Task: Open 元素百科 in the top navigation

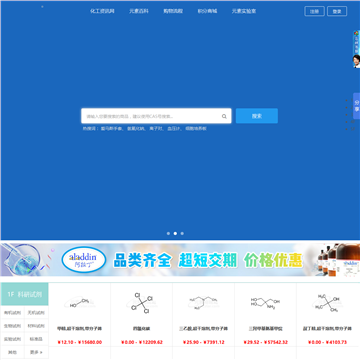Action: click(x=139, y=11)
